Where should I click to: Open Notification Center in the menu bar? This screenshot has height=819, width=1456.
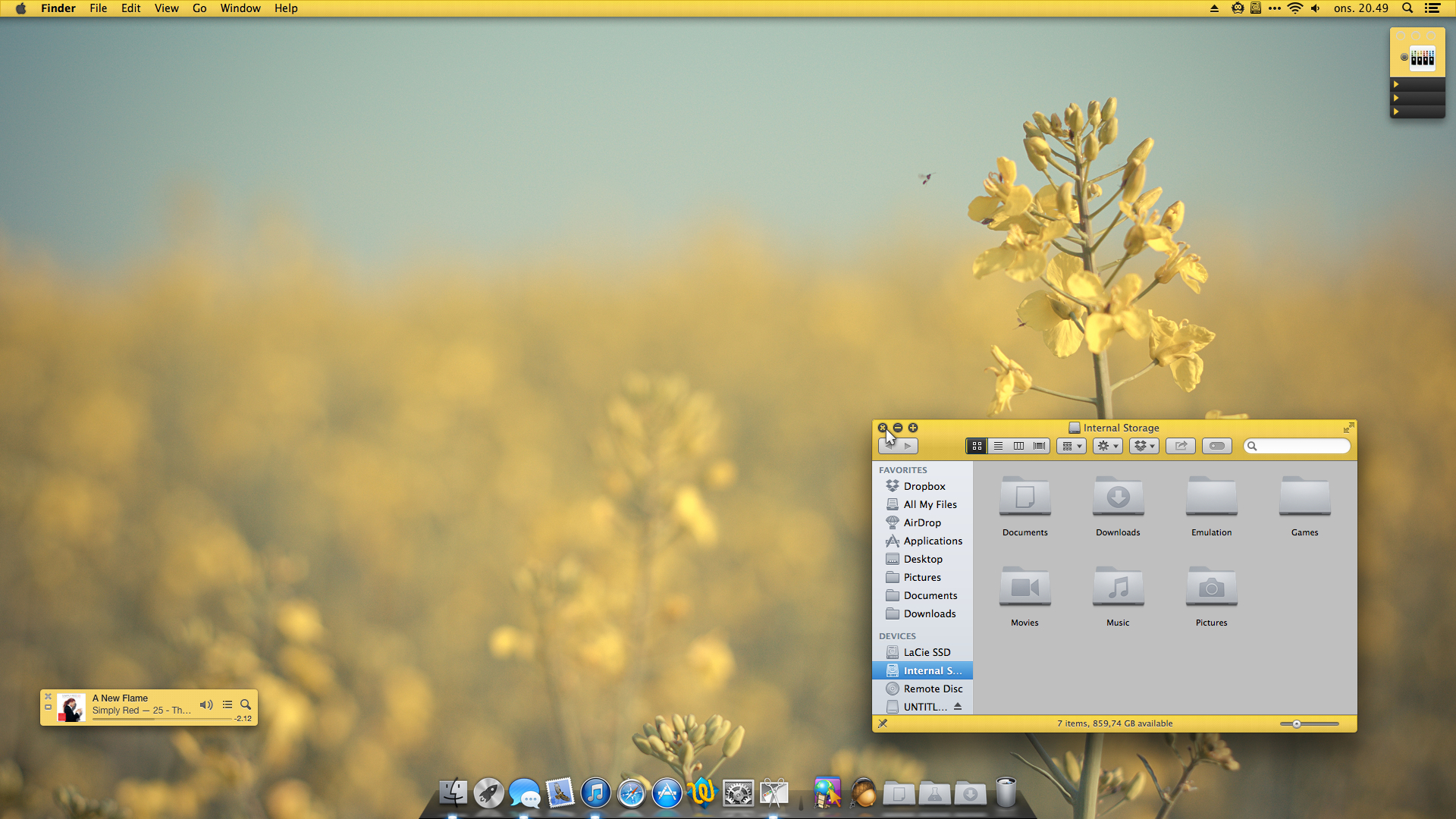1432,8
